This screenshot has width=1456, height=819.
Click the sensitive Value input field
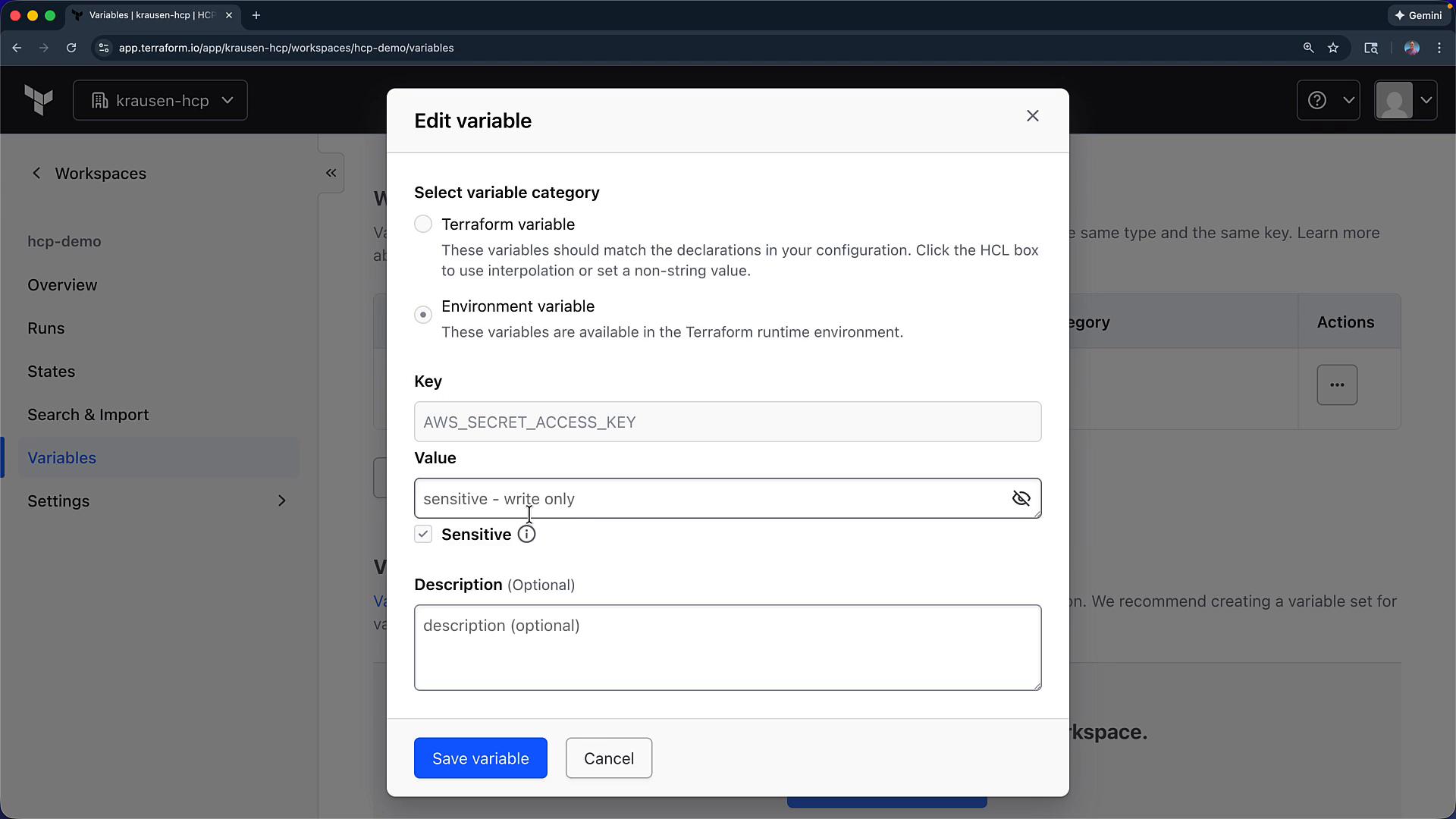(x=727, y=498)
